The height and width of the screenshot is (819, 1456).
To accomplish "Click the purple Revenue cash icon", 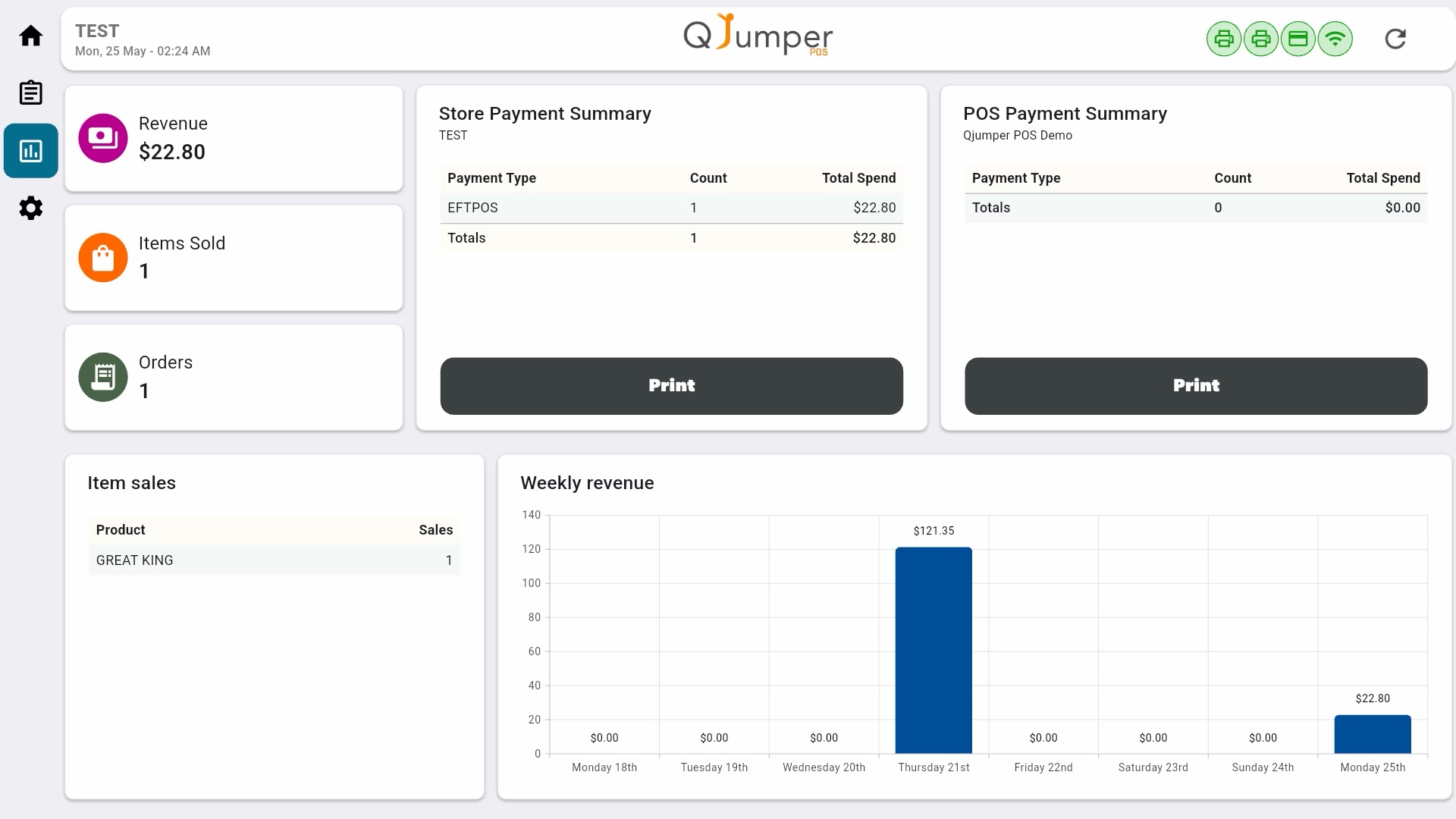I will tap(103, 138).
